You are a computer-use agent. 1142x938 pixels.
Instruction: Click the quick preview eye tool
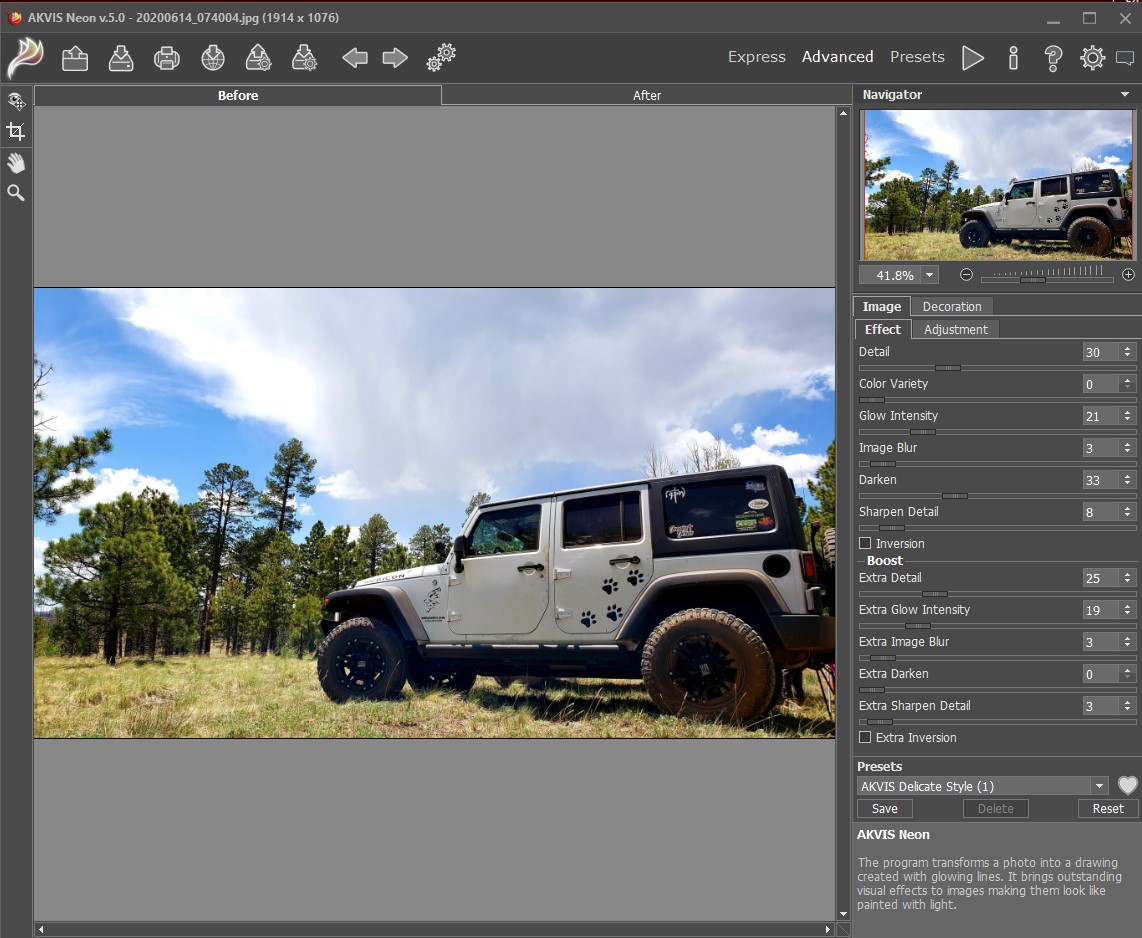pyautogui.click(x=16, y=101)
